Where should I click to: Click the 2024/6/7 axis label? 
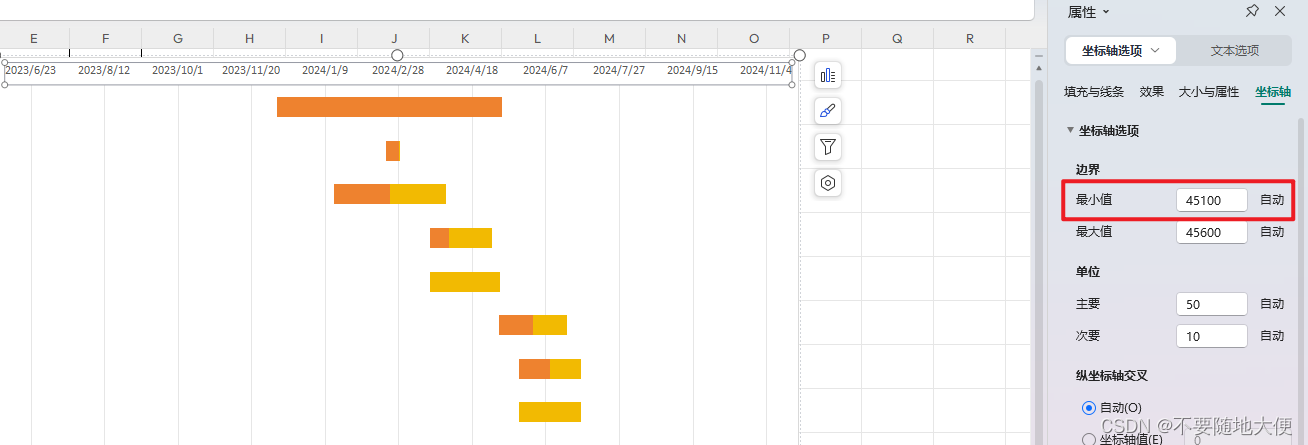pos(546,71)
